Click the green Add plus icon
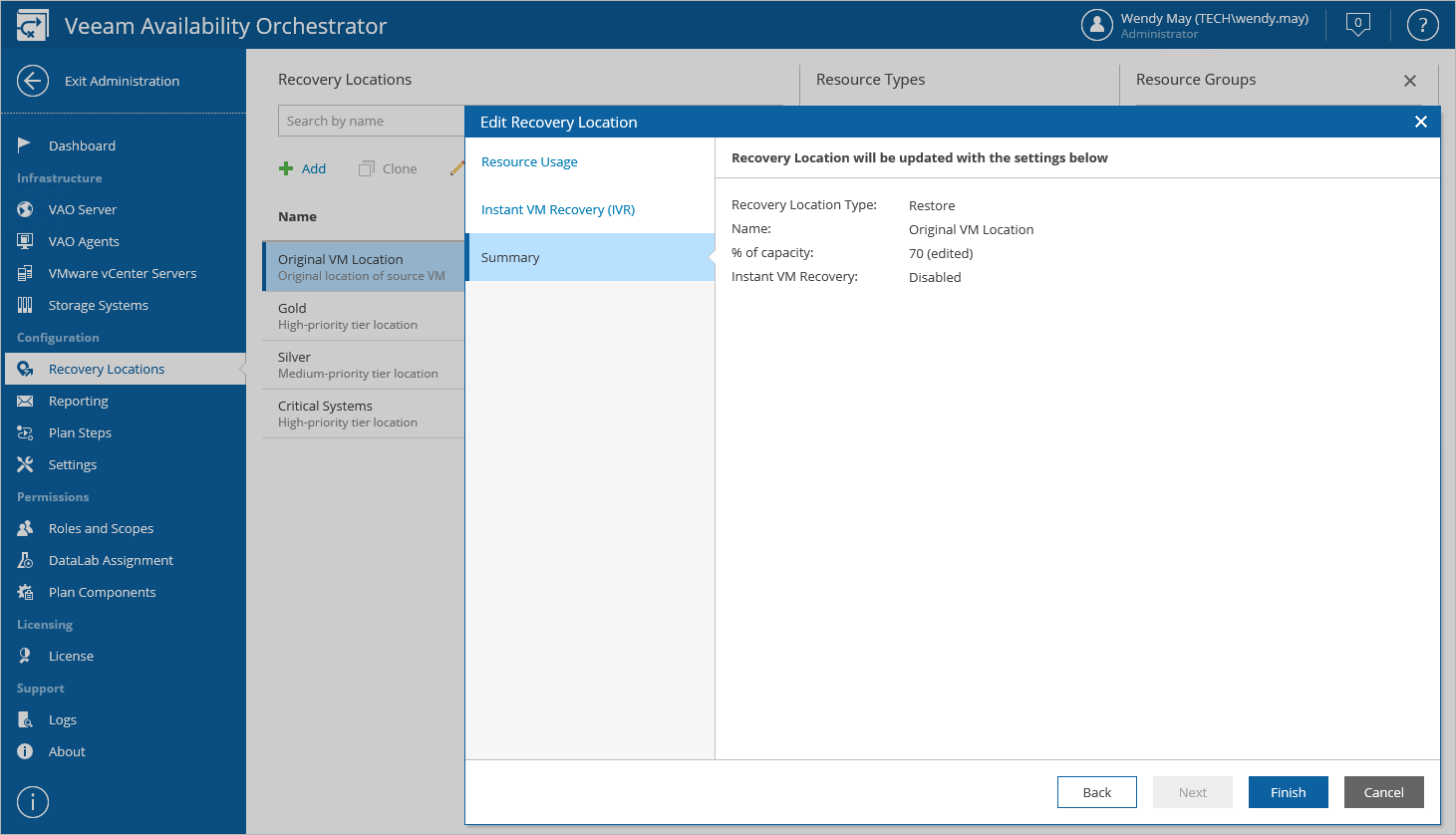 point(286,168)
